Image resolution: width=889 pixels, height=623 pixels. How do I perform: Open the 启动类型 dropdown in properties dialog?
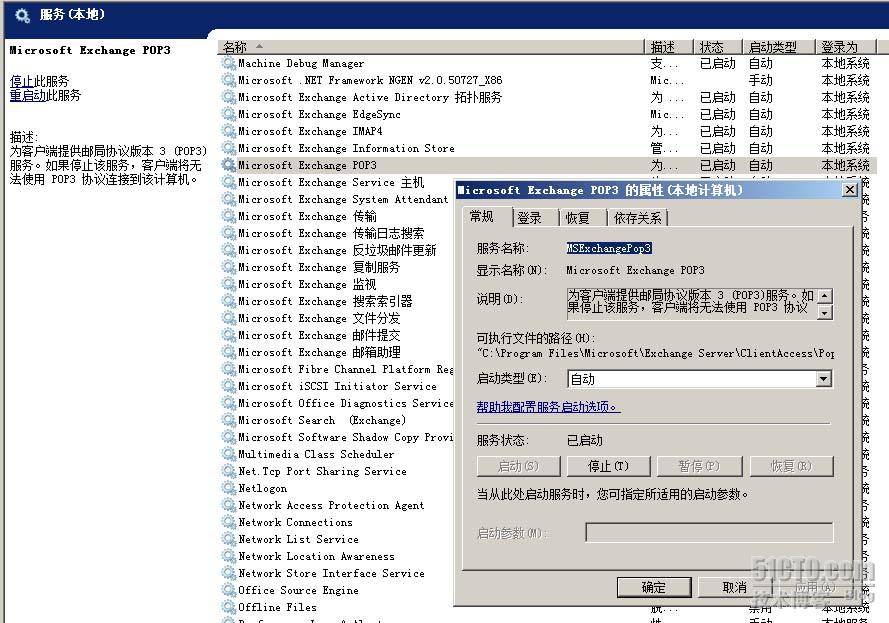[x=824, y=379]
